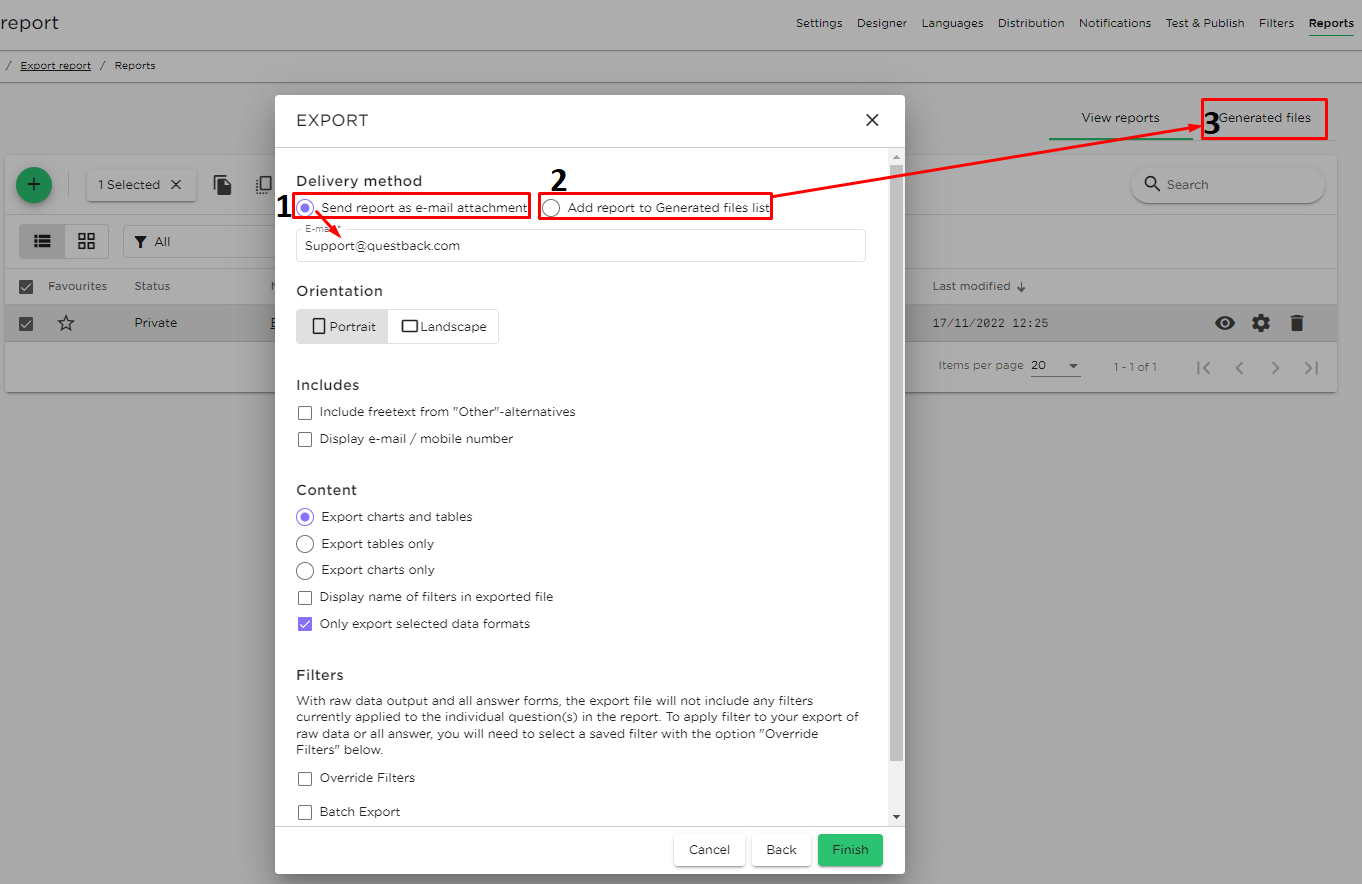The height and width of the screenshot is (884, 1362).
Task: Open the Languages tab
Action: 952,23
